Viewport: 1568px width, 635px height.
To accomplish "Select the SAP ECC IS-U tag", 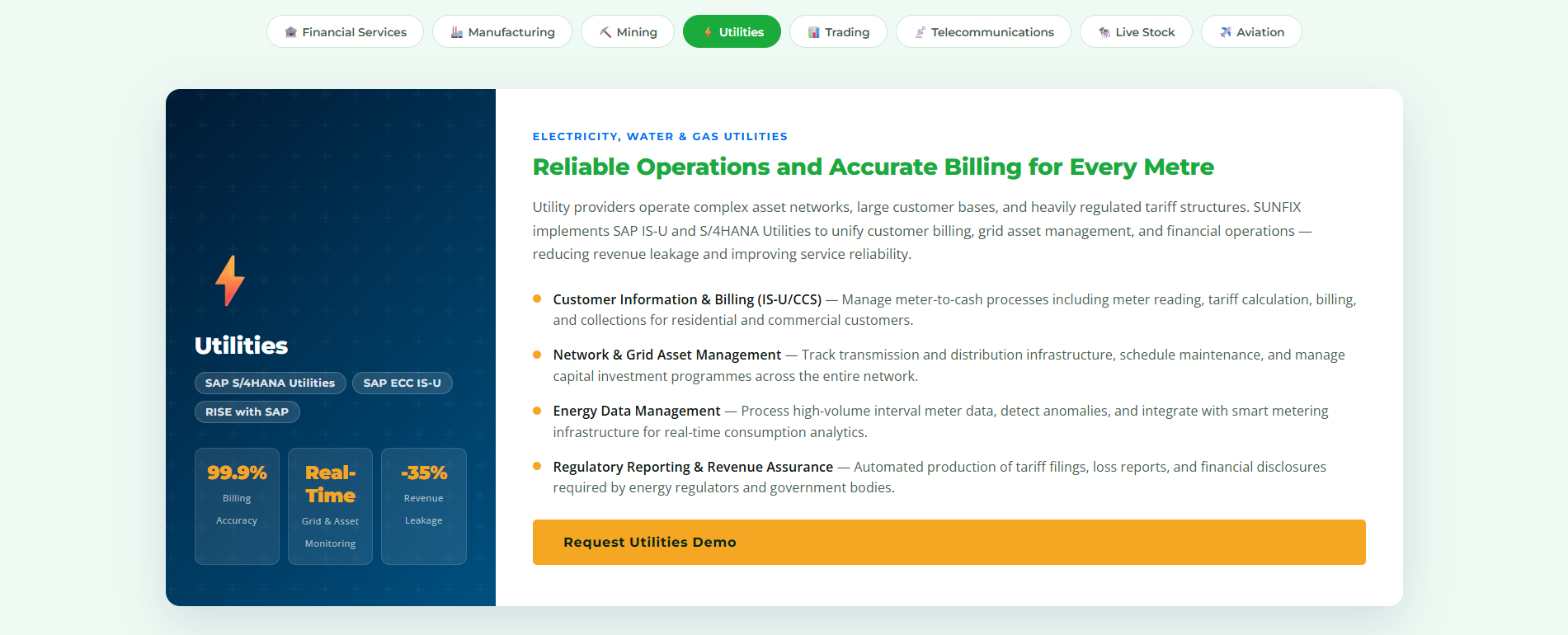I will pos(402,383).
